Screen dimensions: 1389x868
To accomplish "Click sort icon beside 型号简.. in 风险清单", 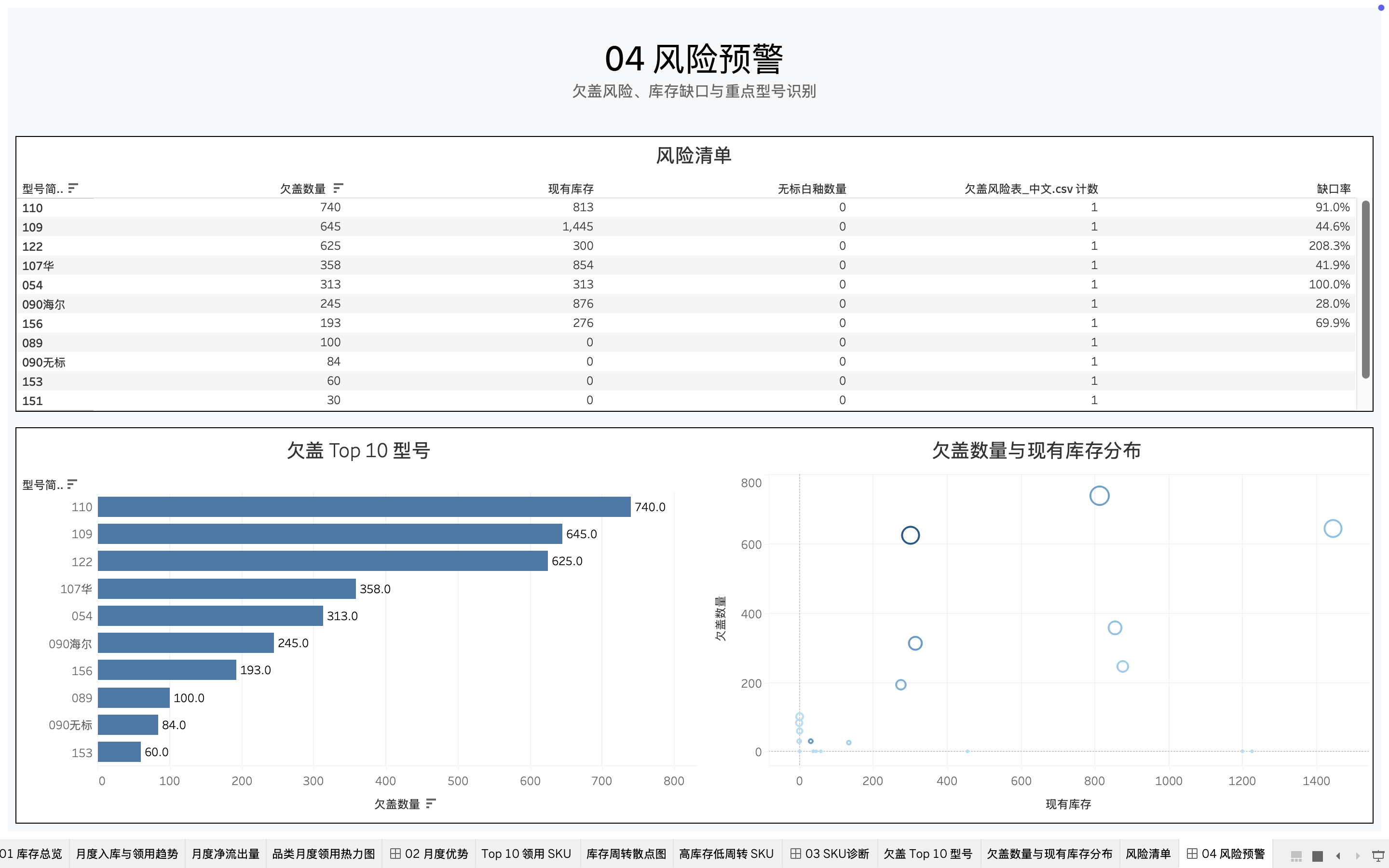I will tap(73, 188).
